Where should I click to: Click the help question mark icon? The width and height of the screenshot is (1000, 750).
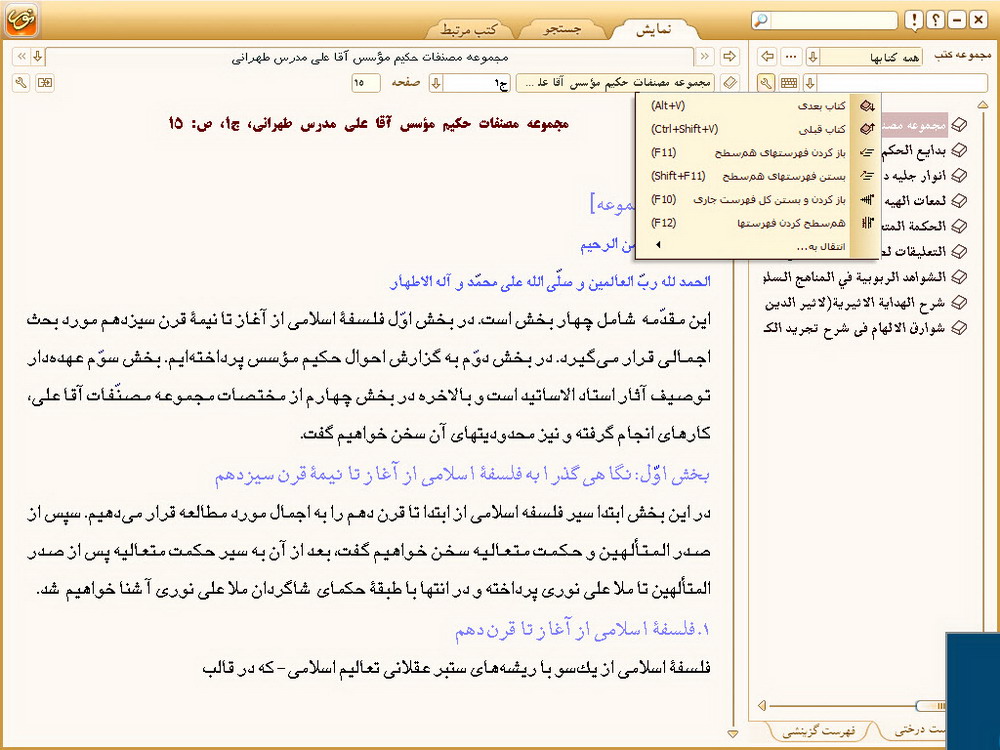tap(935, 20)
